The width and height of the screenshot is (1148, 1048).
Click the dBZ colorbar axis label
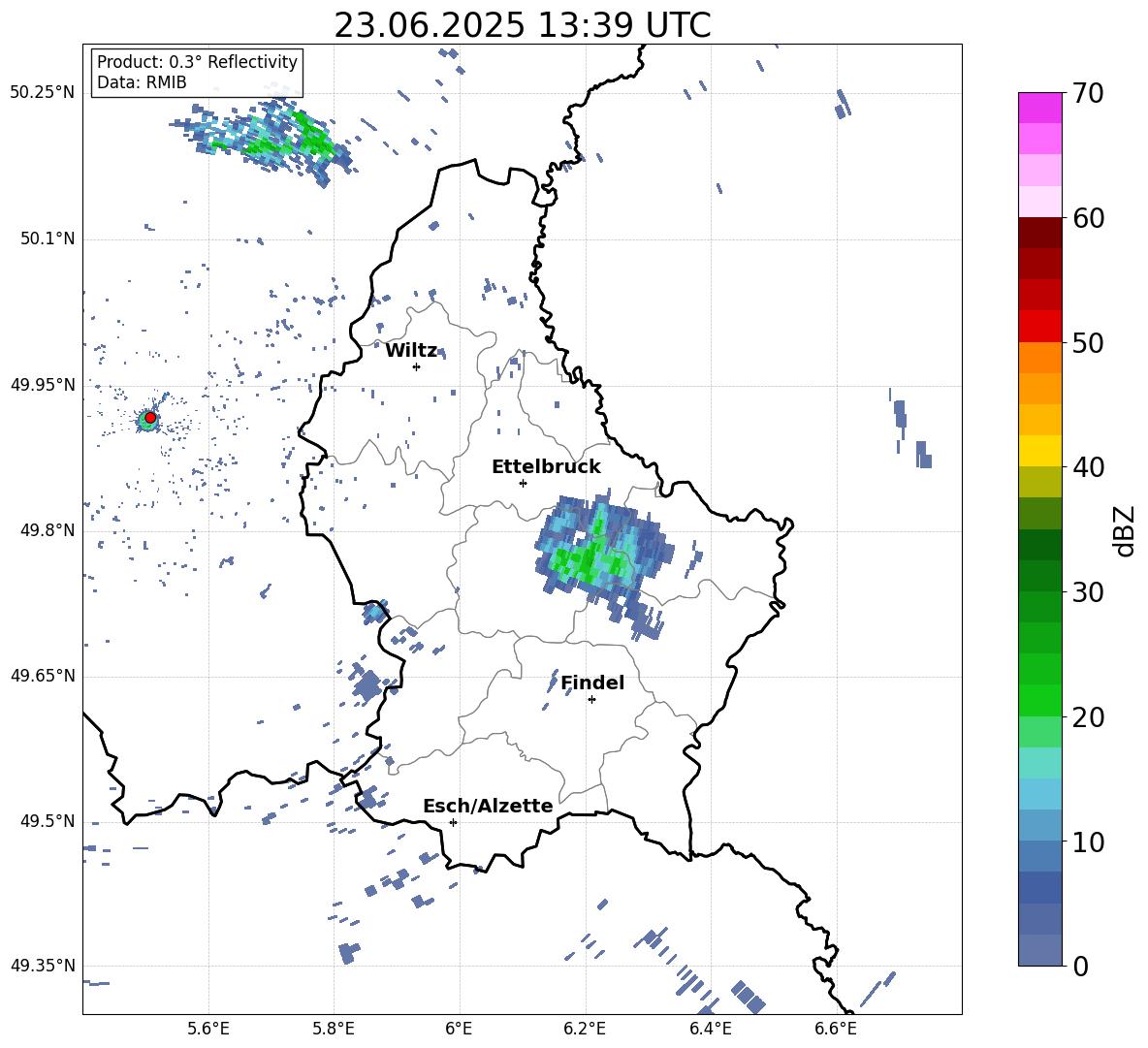(1123, 530)
